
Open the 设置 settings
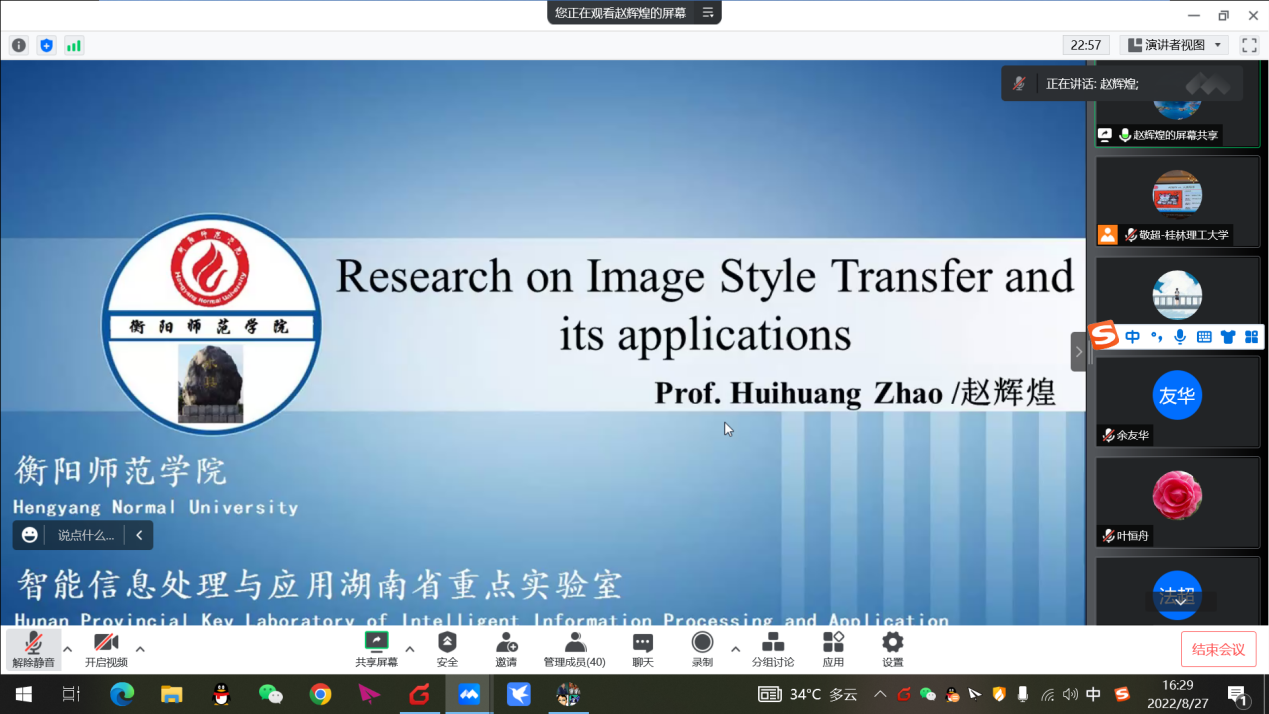(x=892, y=649)
